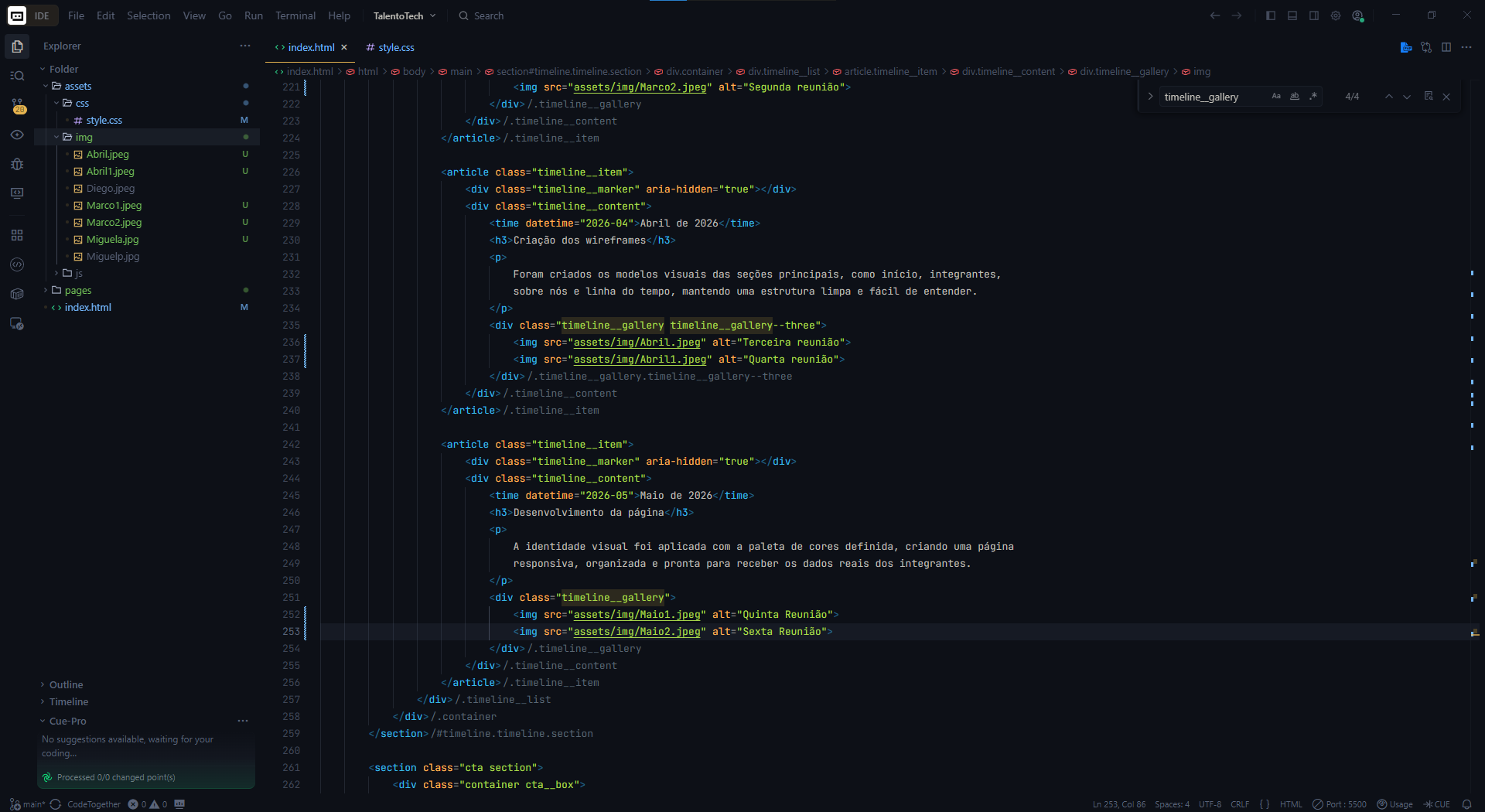The height and width of the screenshot is (812, 1485).
Task: Open the Terminal menu
Action: (295, 15)
